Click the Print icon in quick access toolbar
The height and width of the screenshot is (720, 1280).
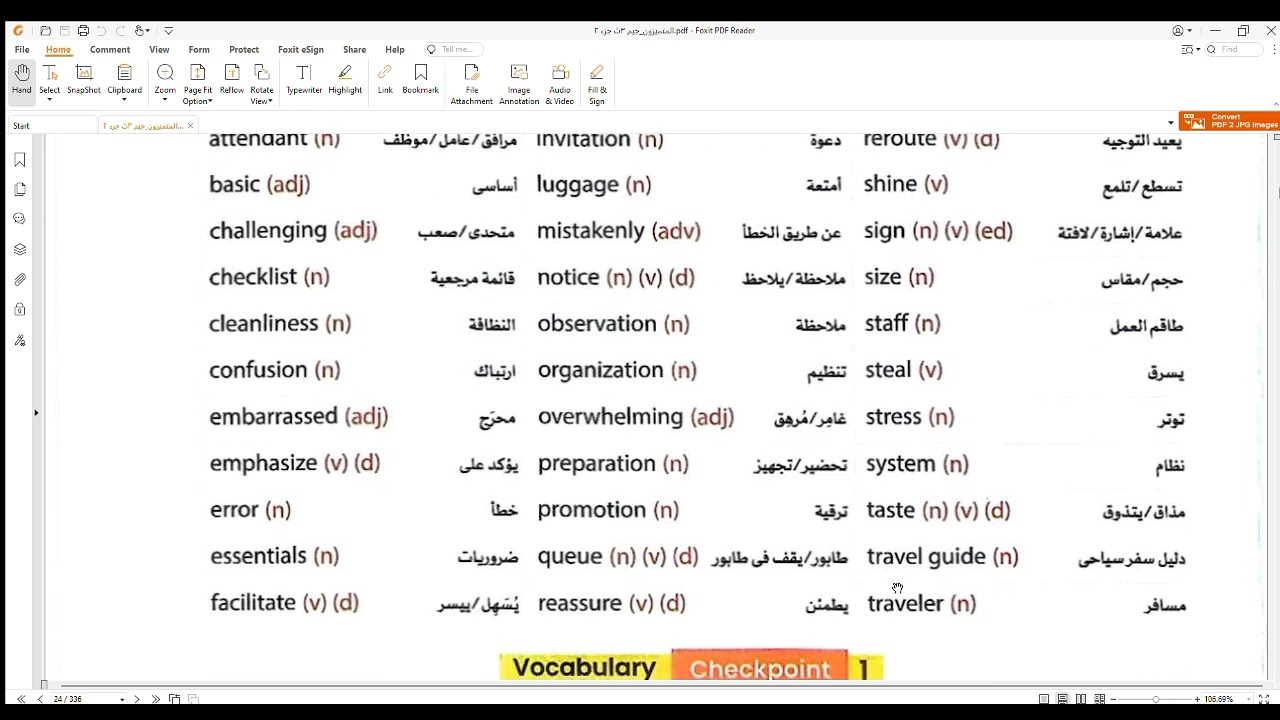pyautogui.click(x=83, y=31)
